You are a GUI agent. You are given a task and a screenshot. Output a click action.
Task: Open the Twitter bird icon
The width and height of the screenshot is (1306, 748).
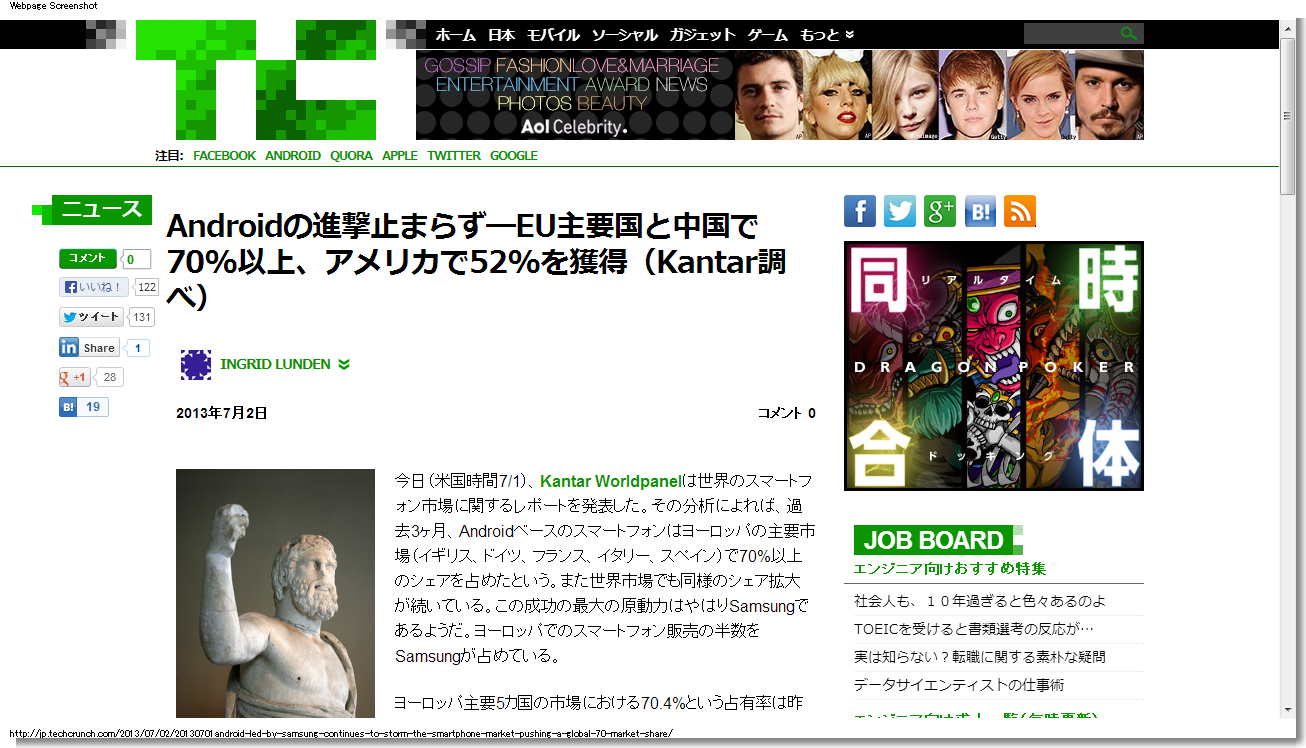tap(900, 211)
